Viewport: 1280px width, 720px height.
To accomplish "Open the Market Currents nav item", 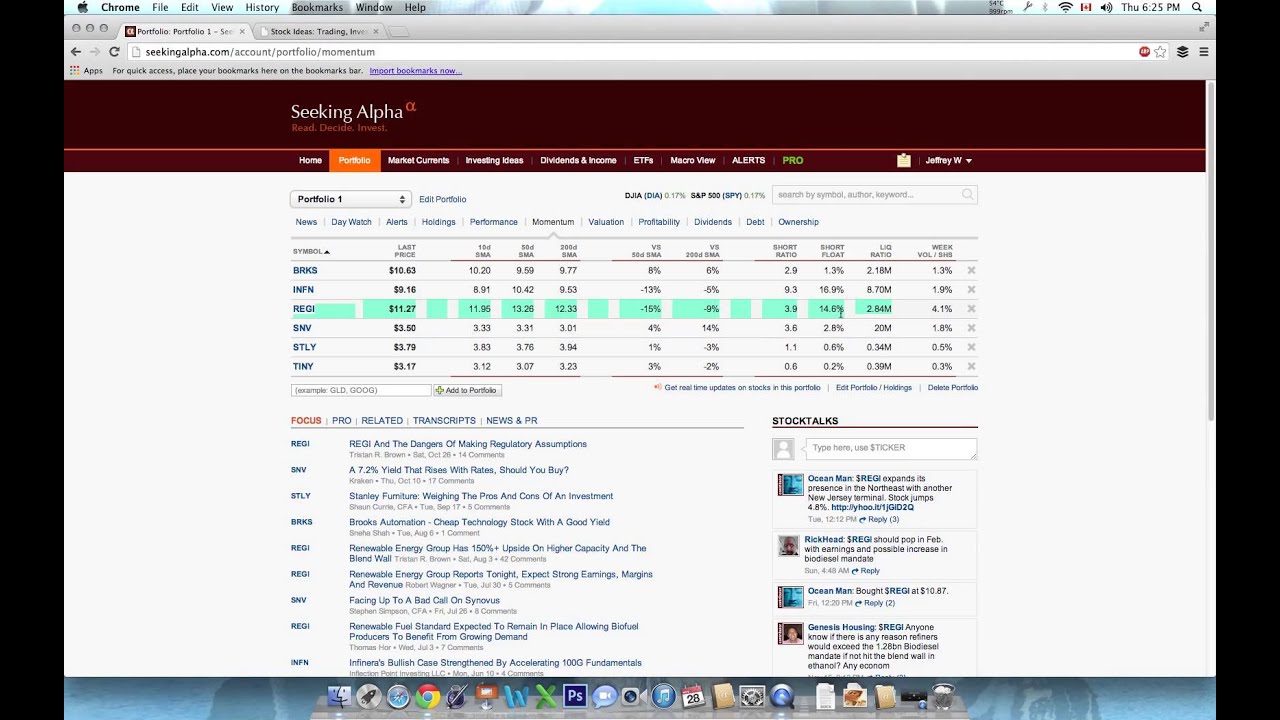I will tap(418, 160).
